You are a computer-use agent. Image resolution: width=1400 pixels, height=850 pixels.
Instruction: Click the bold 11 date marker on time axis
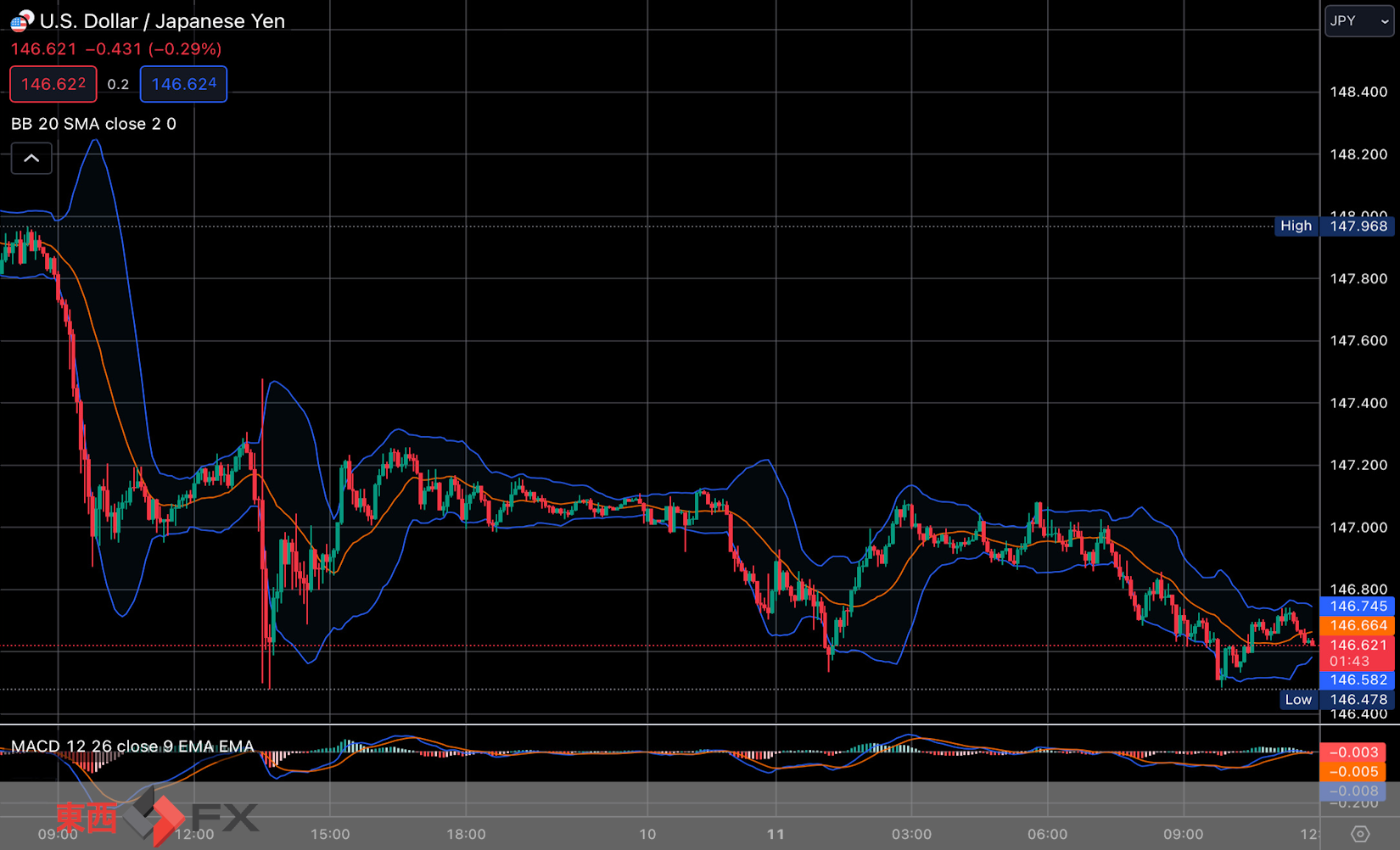tap(776, 834)
